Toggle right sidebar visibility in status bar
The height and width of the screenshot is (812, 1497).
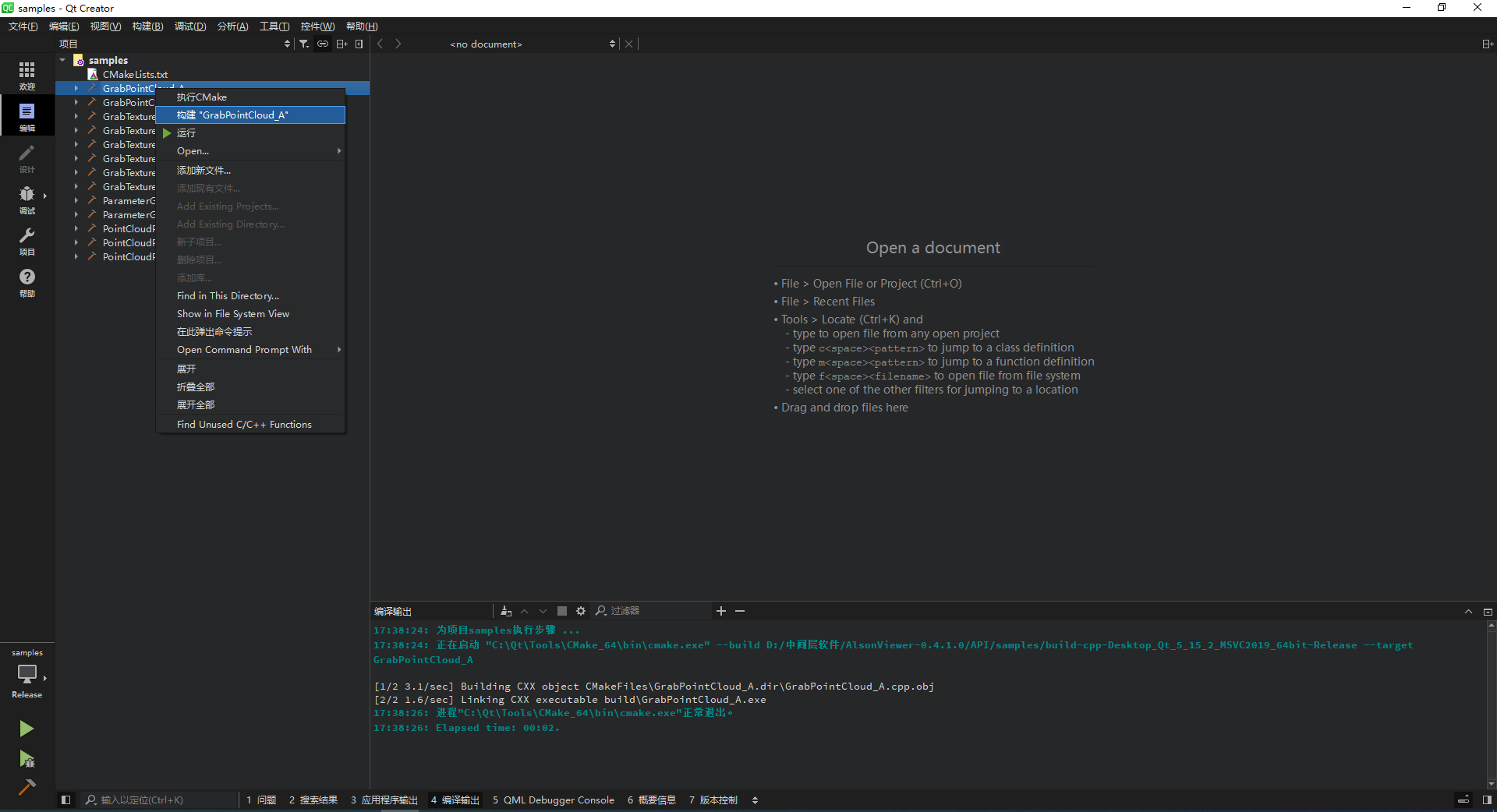tap(1487, 800)
